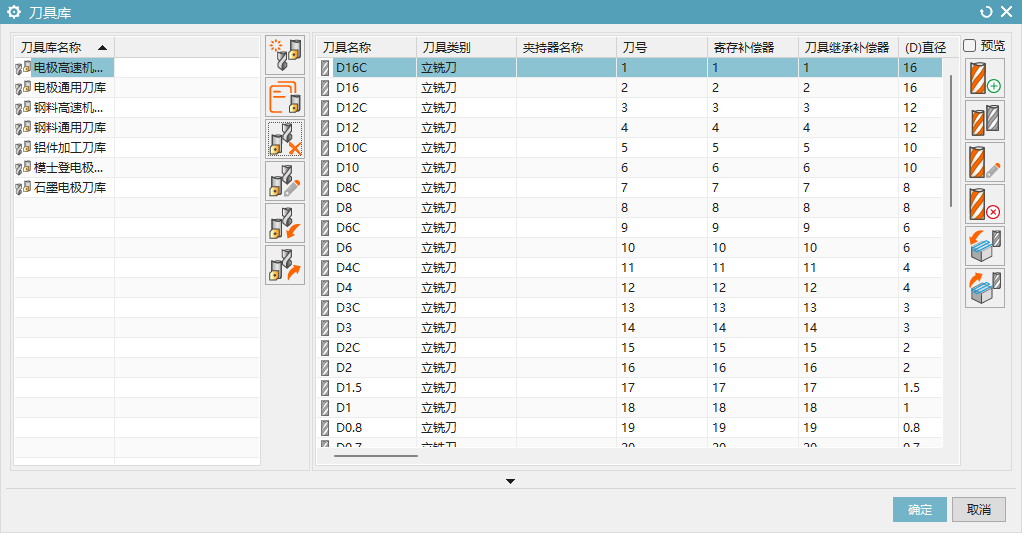
Task: Click the edit tool library pencil icon
Action: tap(285, 181)
